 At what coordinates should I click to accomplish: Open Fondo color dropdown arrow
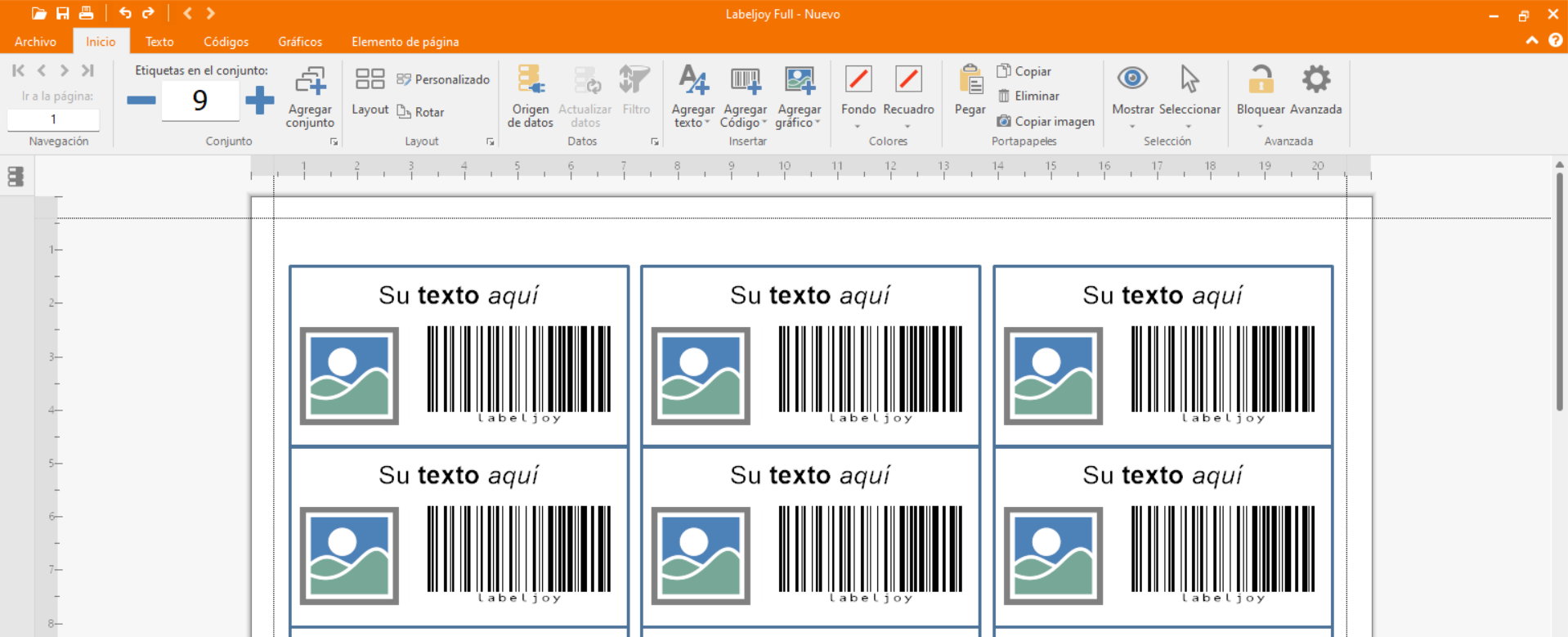click(858, 127)
